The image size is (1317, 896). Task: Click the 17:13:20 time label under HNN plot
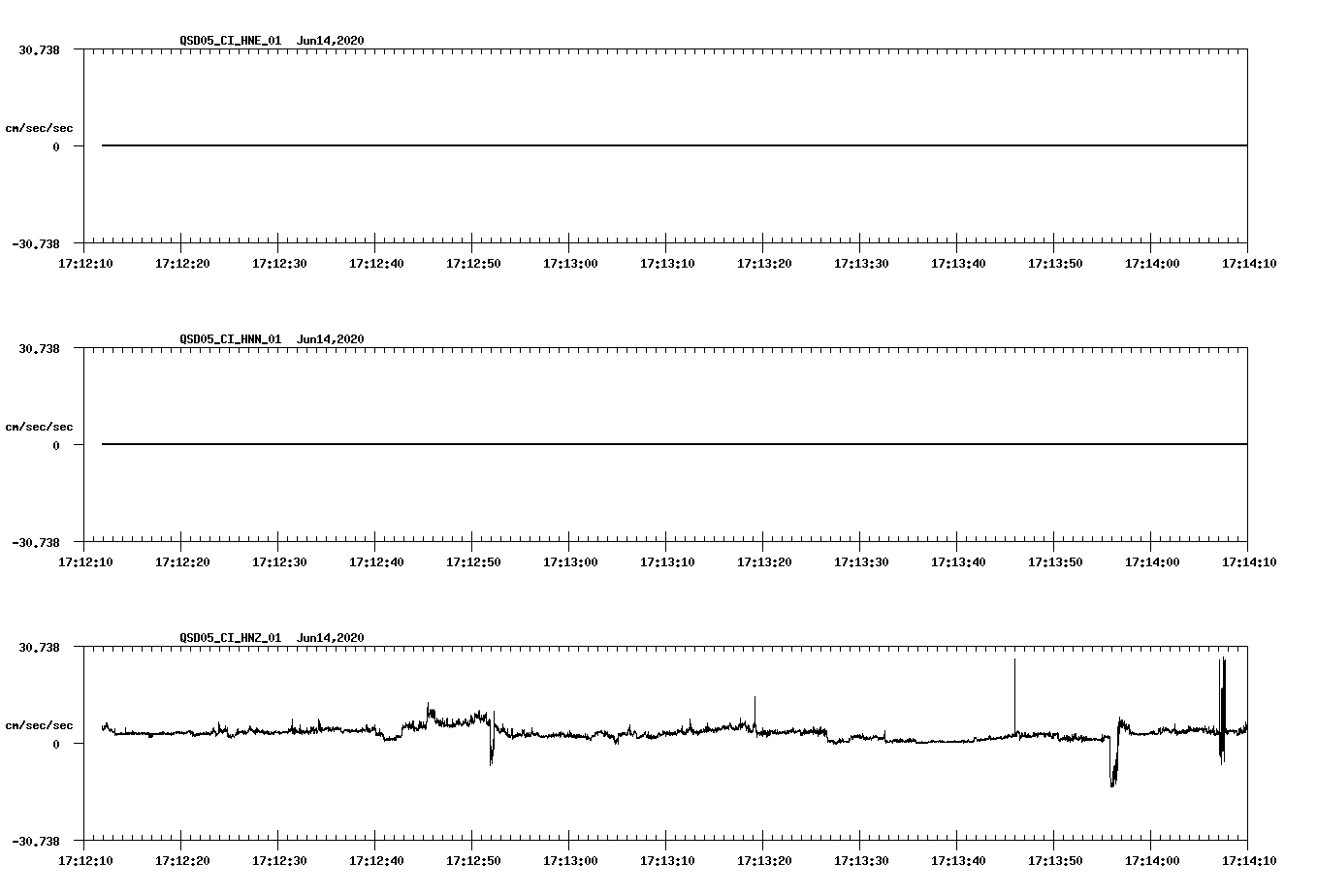pos(764,561)
